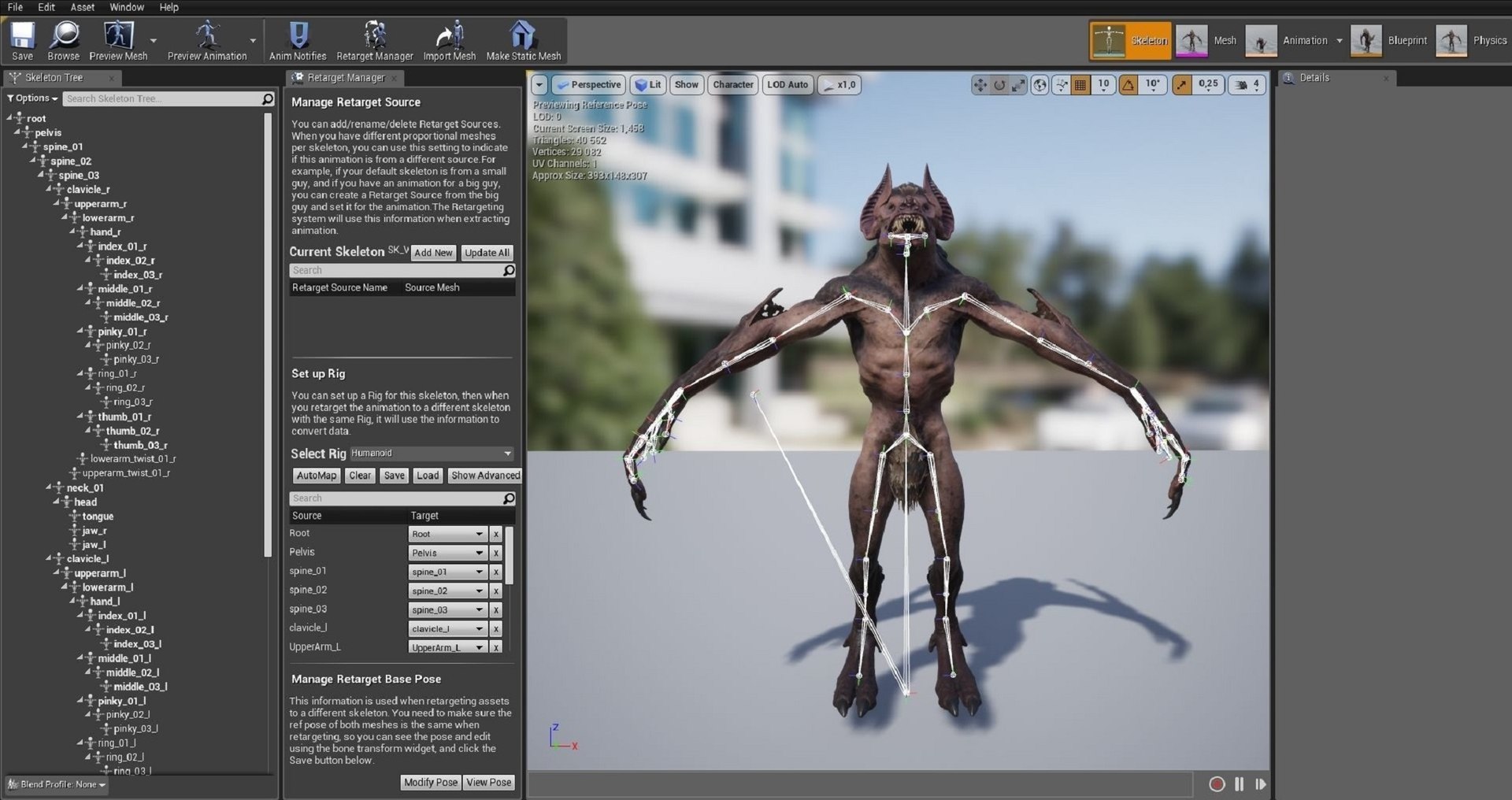
Task: Select the scale gizmo mode in viewport
Action: click(1019, 85)
